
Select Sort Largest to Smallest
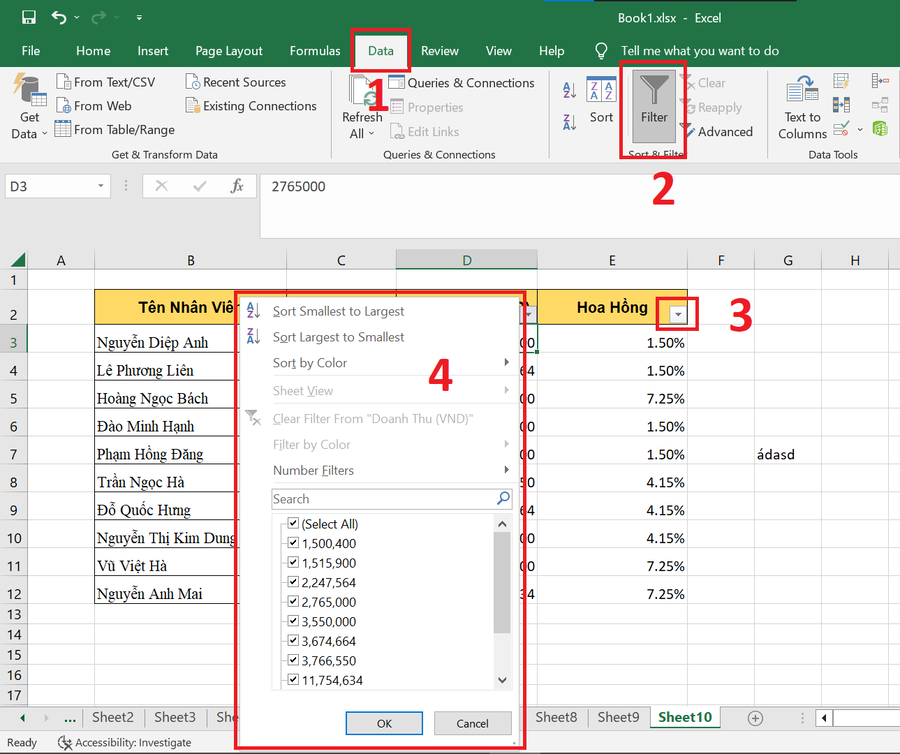tap(338, 338)
